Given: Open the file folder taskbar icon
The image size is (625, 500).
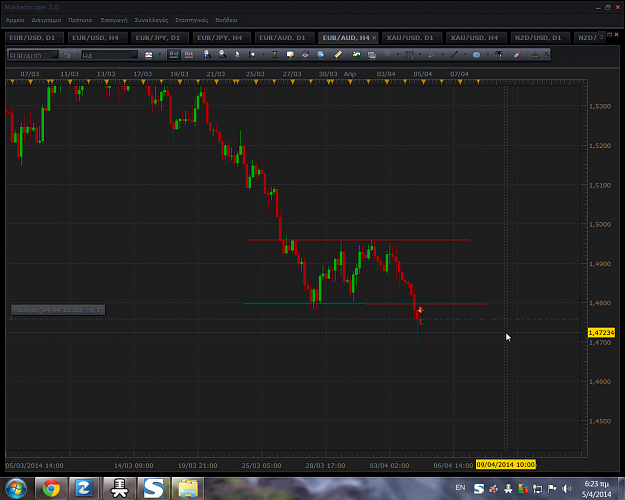Looking at the screenshot, I should (x=188, y=488).
